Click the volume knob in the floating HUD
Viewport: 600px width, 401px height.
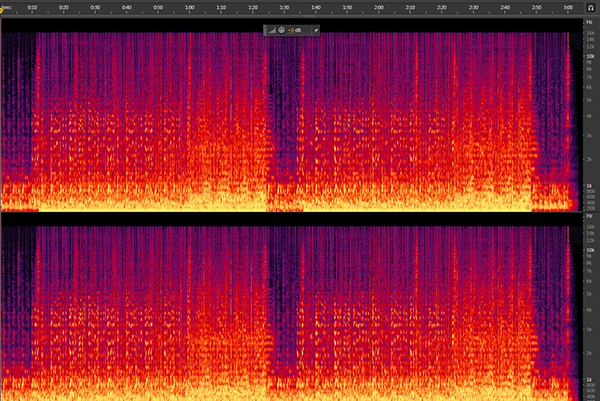point(281,30)
